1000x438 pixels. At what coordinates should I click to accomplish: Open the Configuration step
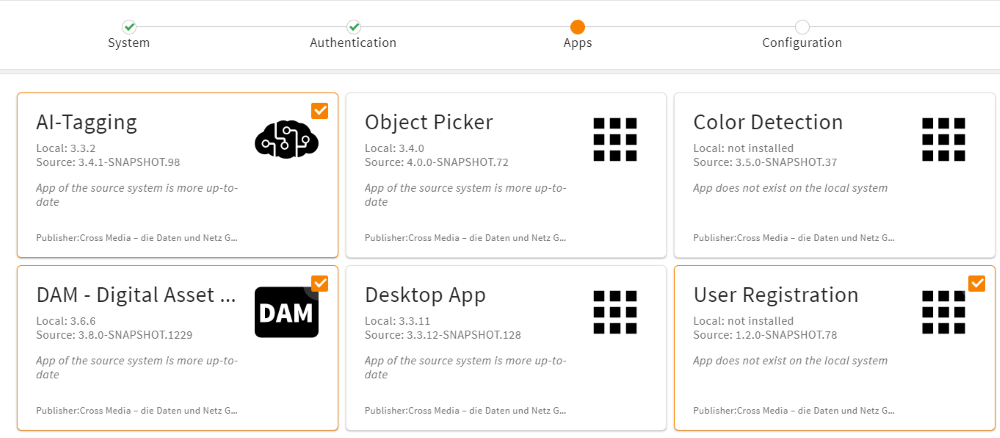pyautogui.click(x=802, y=43)
